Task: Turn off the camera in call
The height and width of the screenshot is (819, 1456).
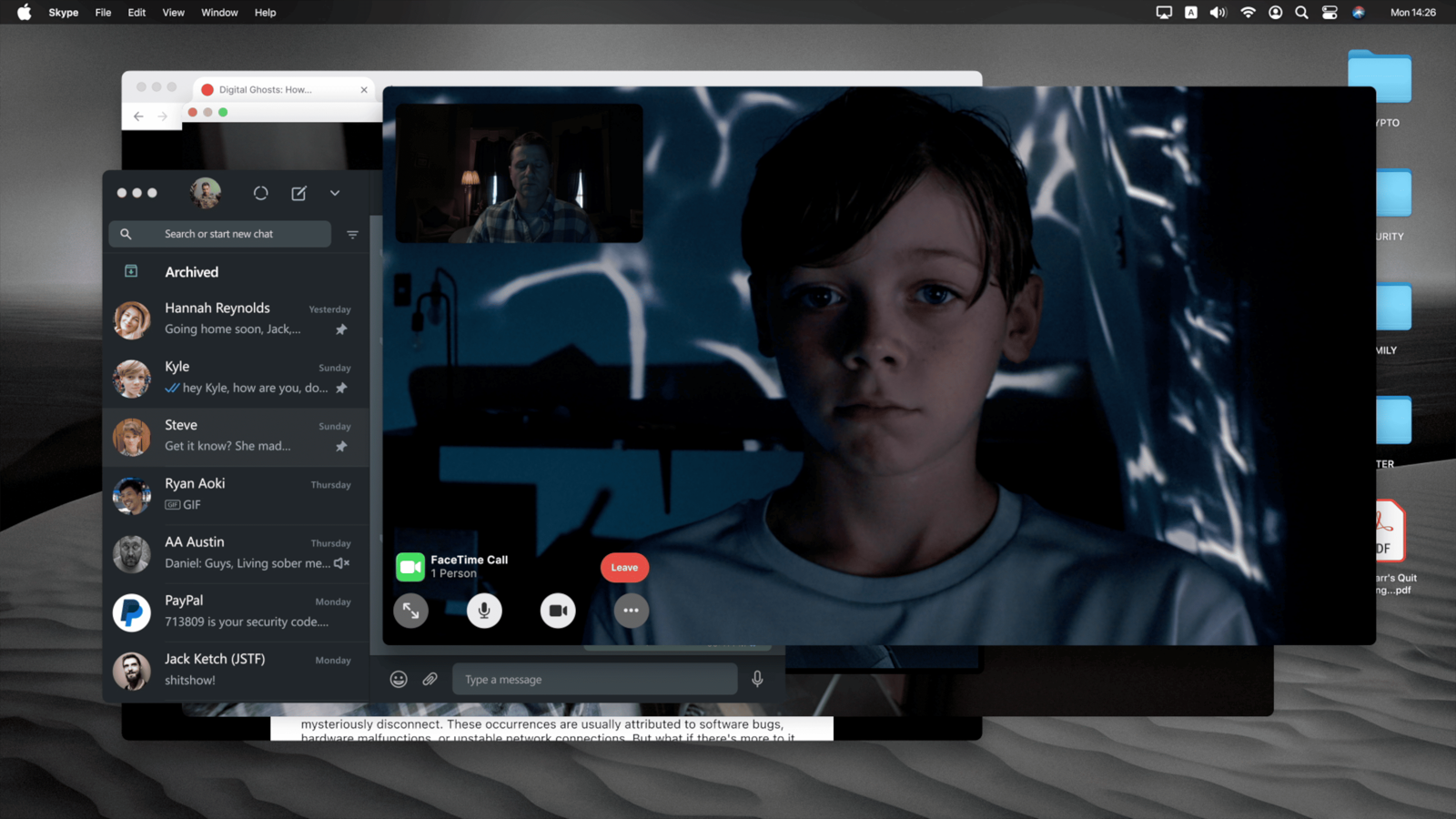Action: click(x=558, y=611)
